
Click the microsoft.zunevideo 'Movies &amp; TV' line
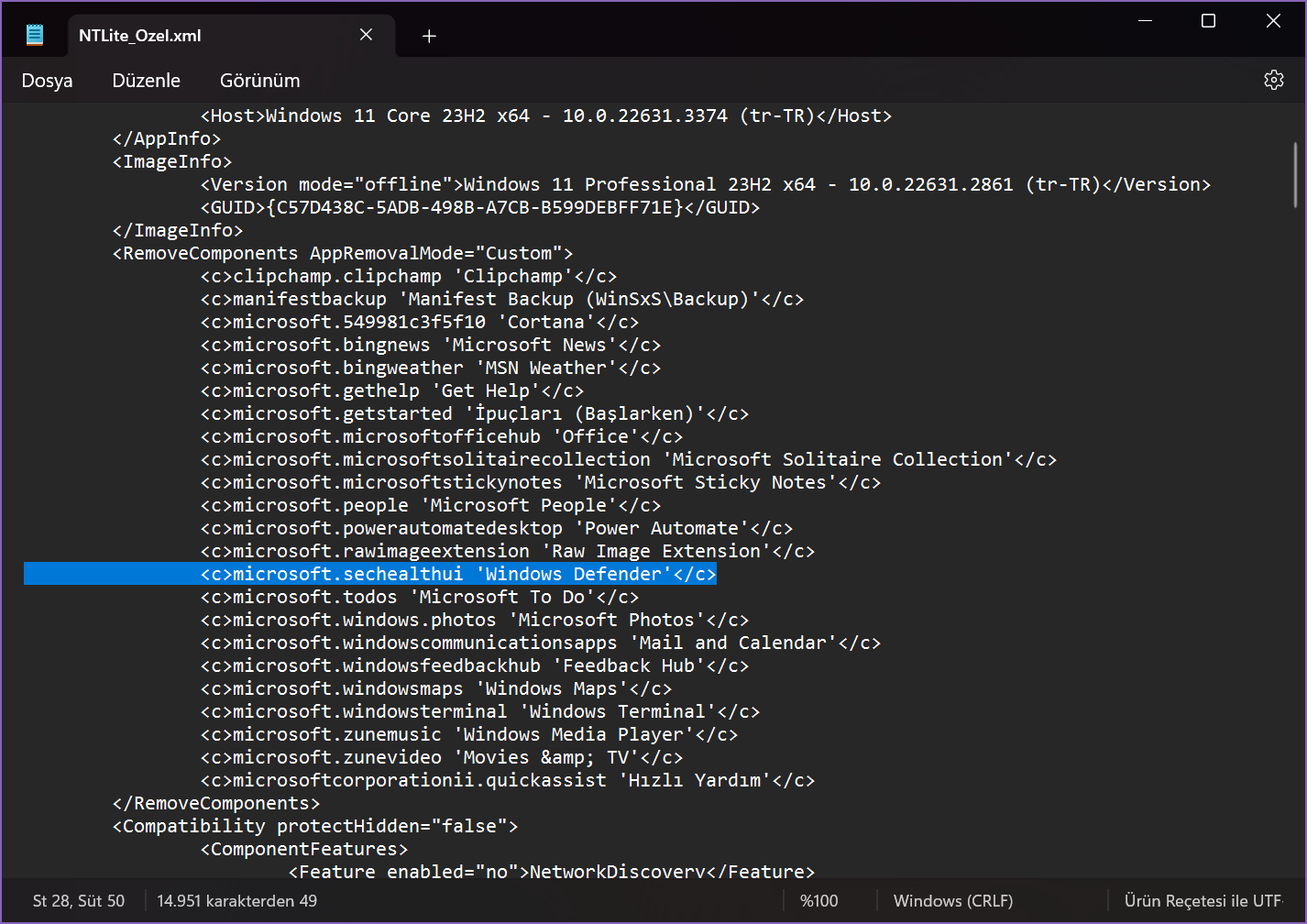442,757
